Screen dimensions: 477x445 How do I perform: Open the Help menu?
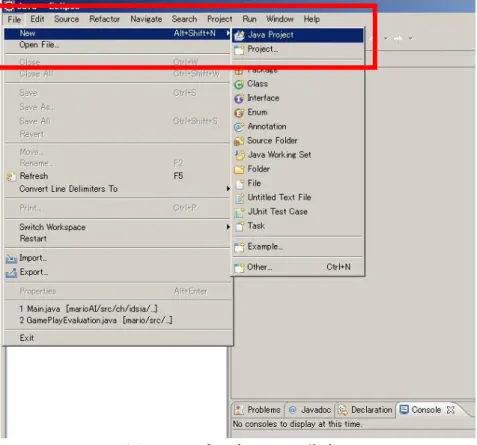(312, 19)
